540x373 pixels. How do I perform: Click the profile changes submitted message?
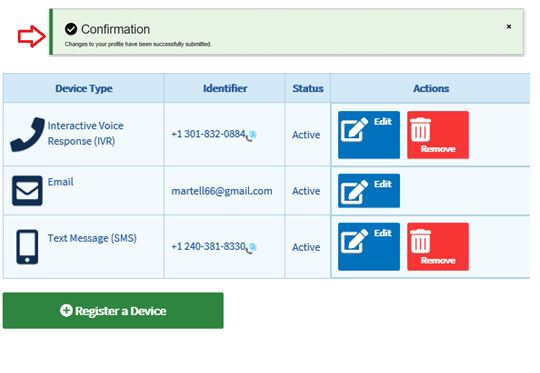(x=138, y=44)
